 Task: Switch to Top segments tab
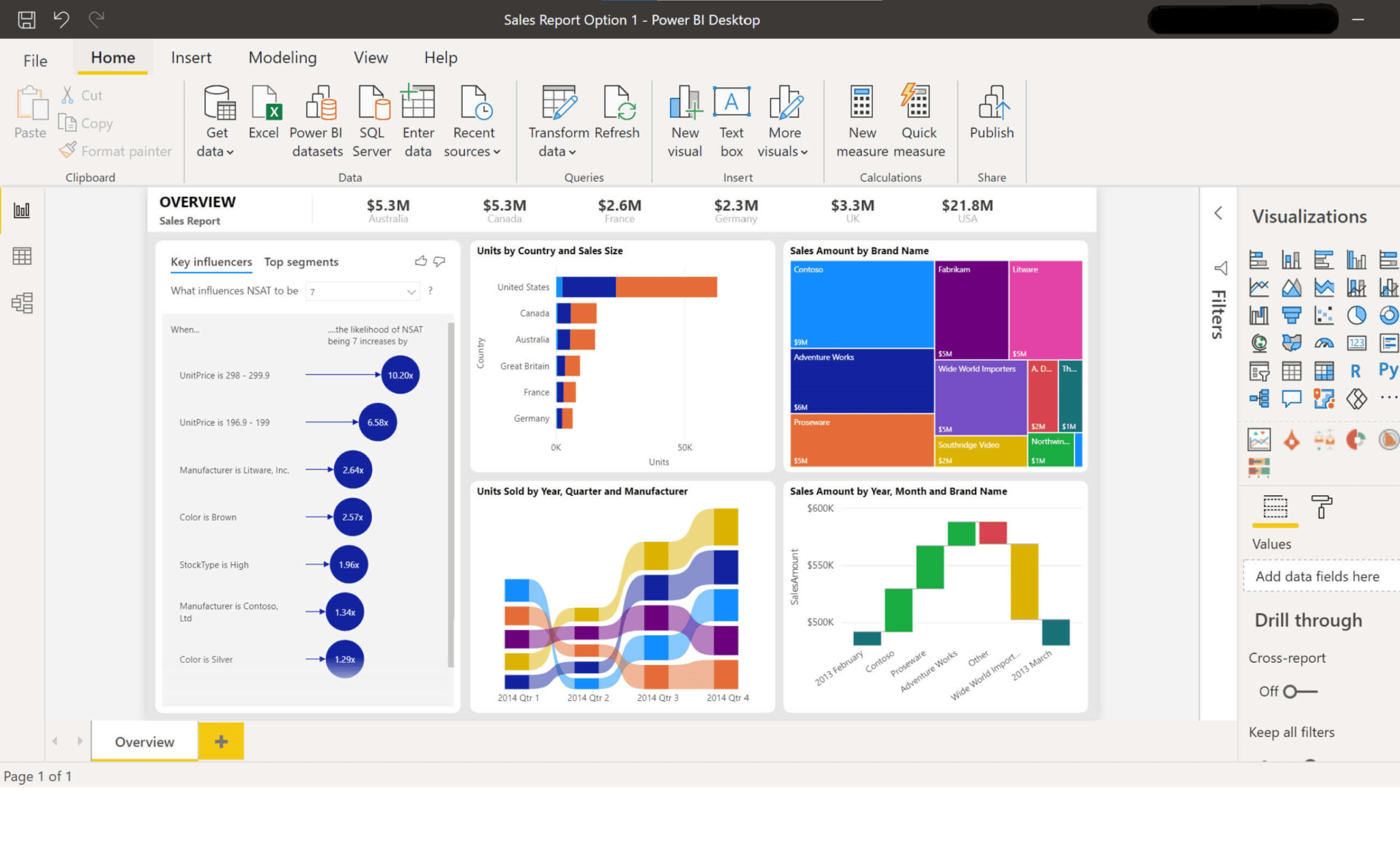301,262
